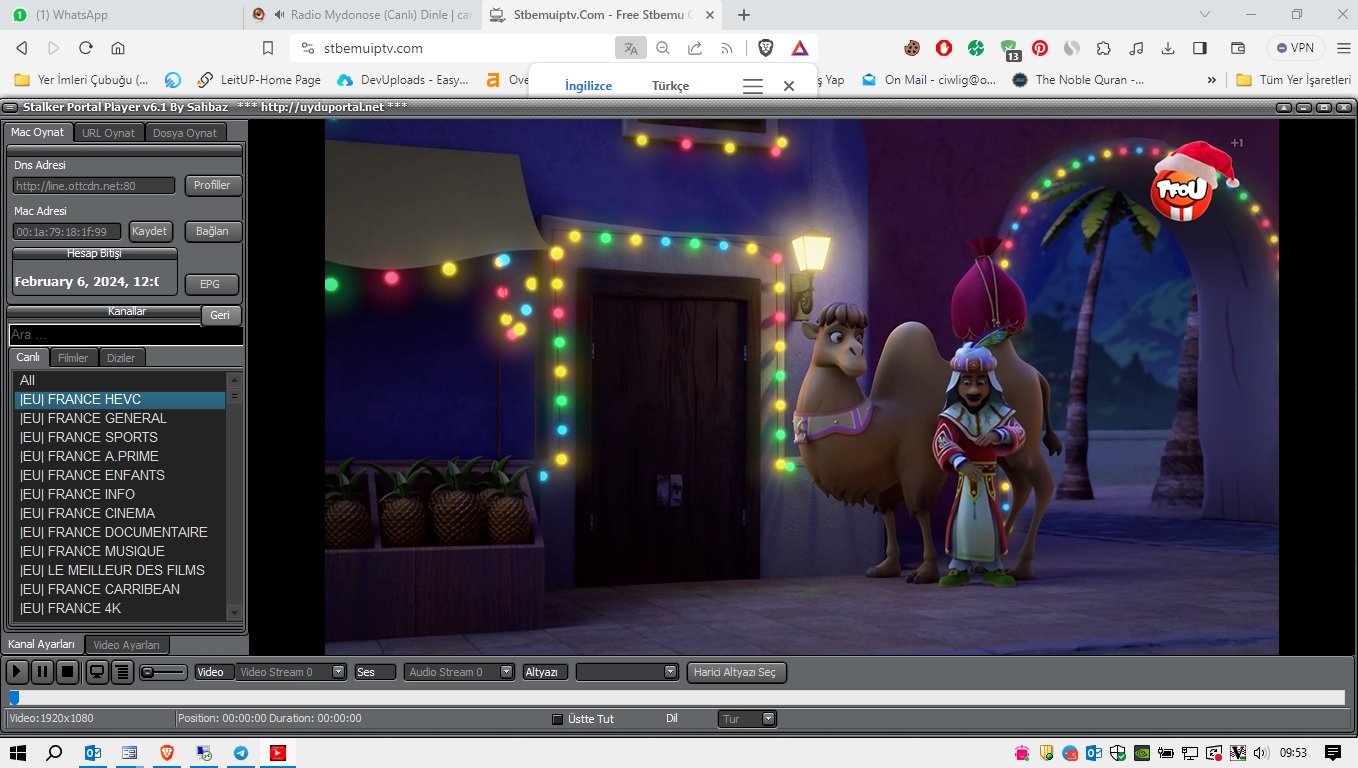This screenshot has height=768, width=1358.
Task: Click the Mac Adresi input field
Action: [67, 231]
